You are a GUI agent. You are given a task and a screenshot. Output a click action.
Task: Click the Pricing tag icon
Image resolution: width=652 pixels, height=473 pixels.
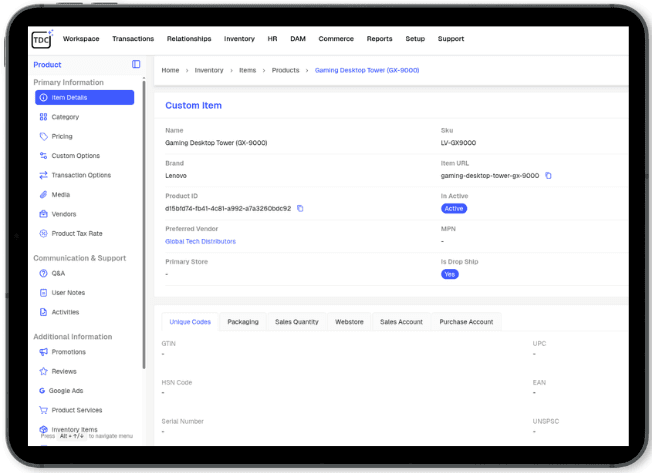pyautogui.click(x=43, y=136)
